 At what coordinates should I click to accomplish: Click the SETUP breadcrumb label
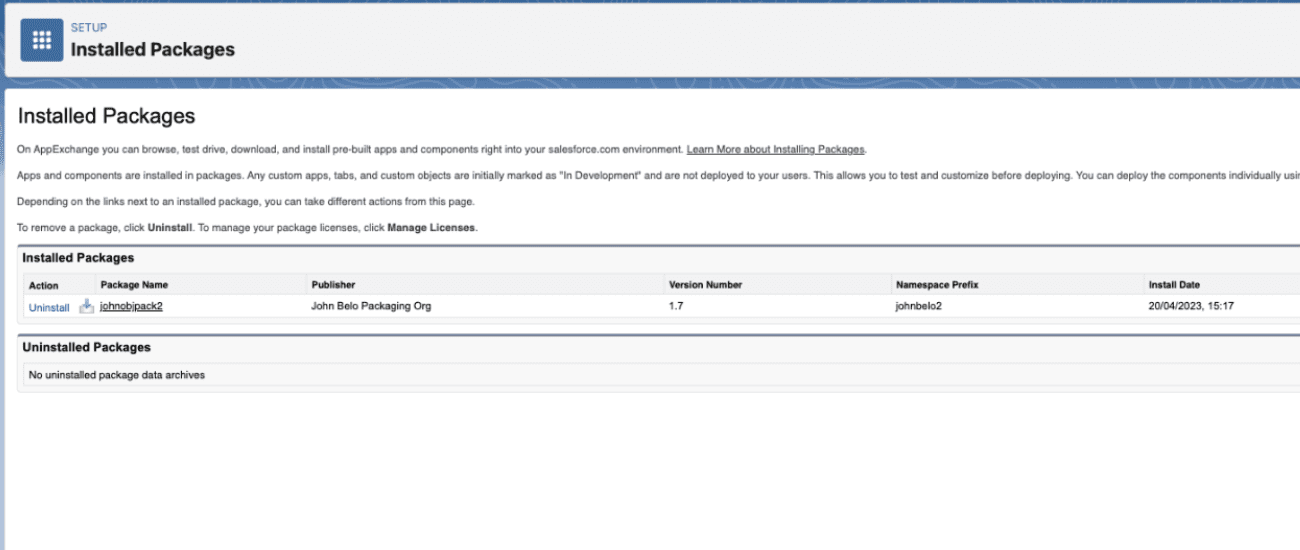88,27
